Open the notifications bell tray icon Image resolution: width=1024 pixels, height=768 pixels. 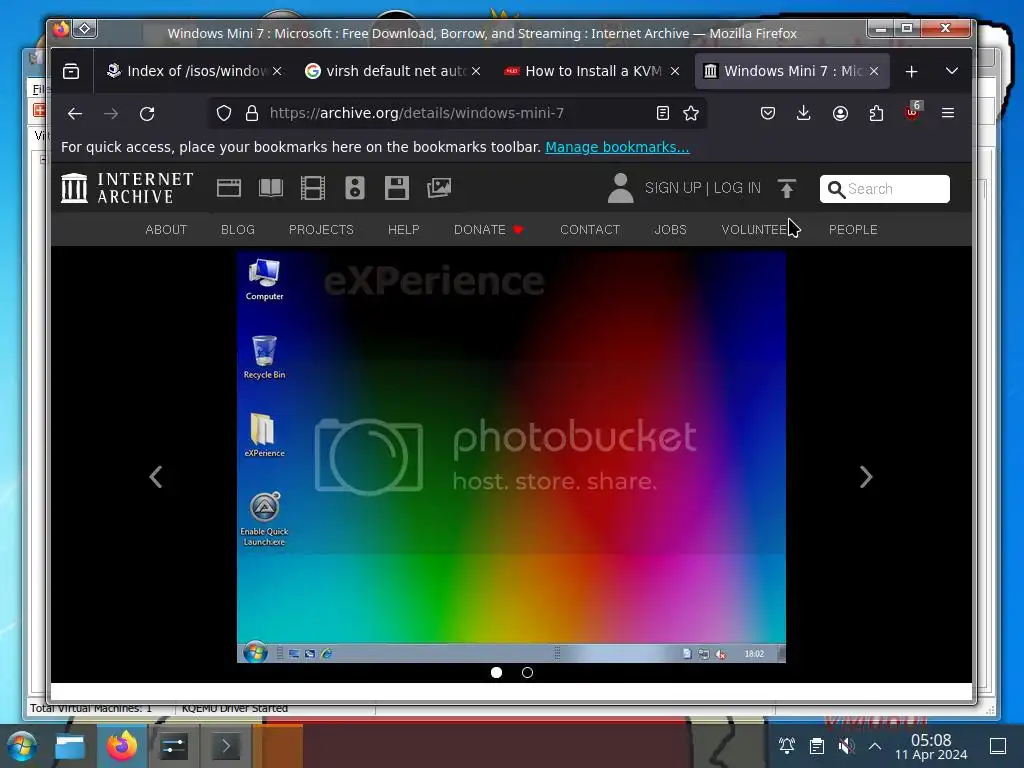(x=787, y=746)
